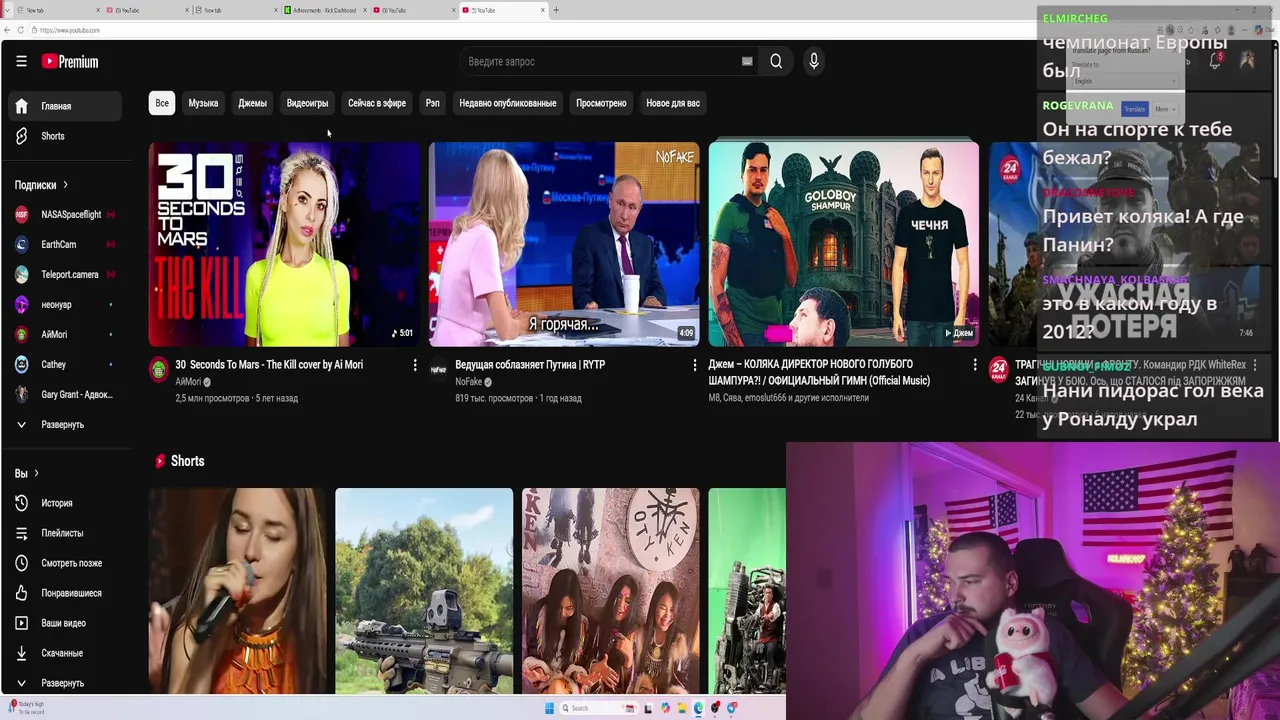This screenshot has height=720, width=1280.
Task: Open the singer with microphone Short
Action: 237,591
